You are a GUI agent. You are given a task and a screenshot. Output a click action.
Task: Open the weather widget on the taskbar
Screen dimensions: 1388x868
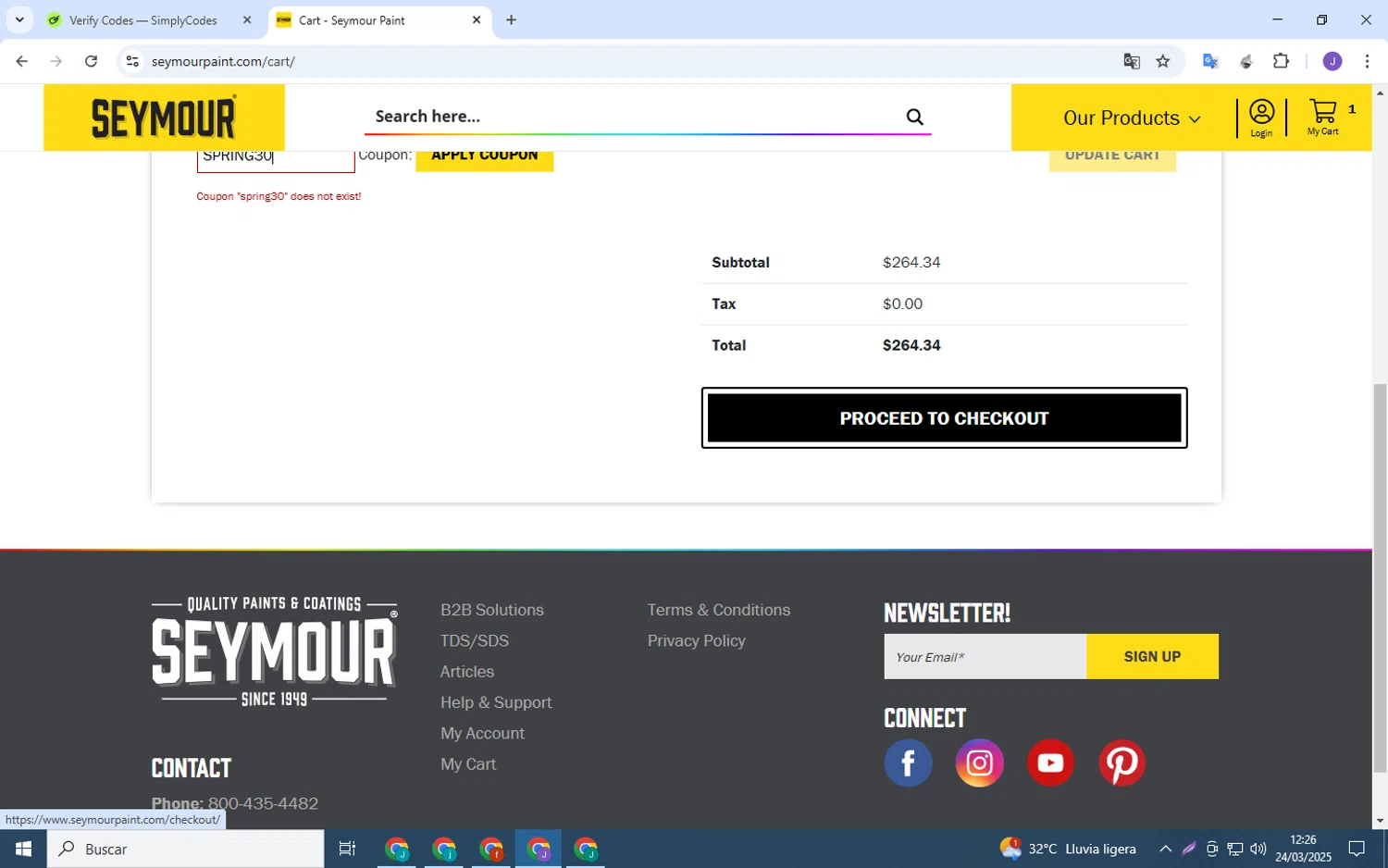coord(1068,849)
